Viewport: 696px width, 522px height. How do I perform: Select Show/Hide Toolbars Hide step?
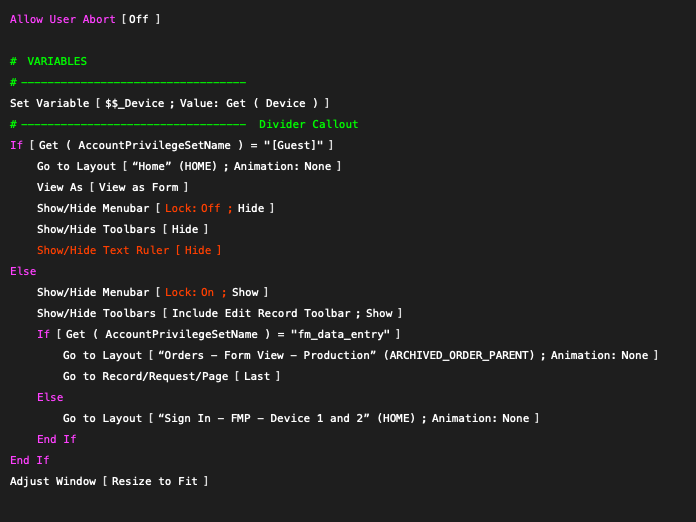(123, 229)
